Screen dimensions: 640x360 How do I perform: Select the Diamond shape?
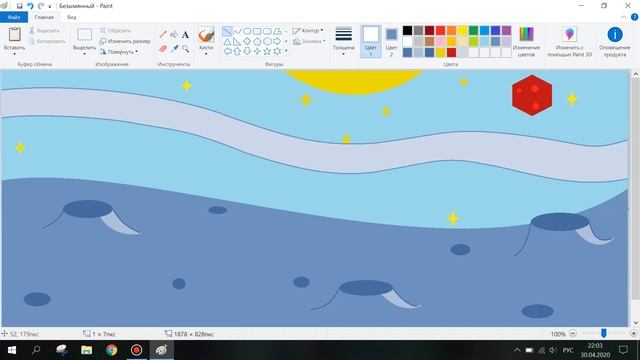[247, 41]
